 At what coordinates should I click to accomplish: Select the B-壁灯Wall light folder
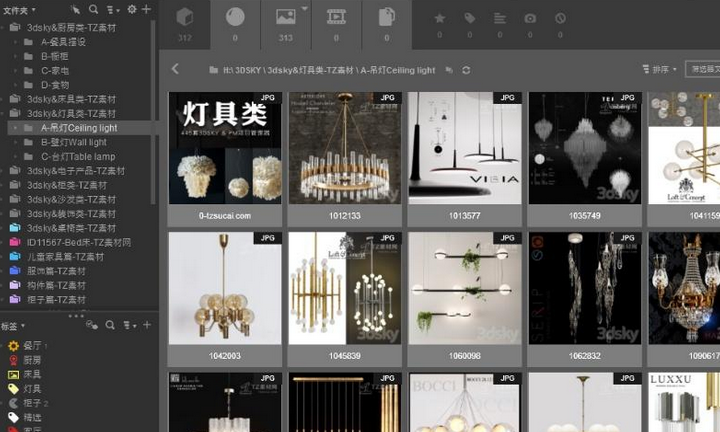[73, 142]
